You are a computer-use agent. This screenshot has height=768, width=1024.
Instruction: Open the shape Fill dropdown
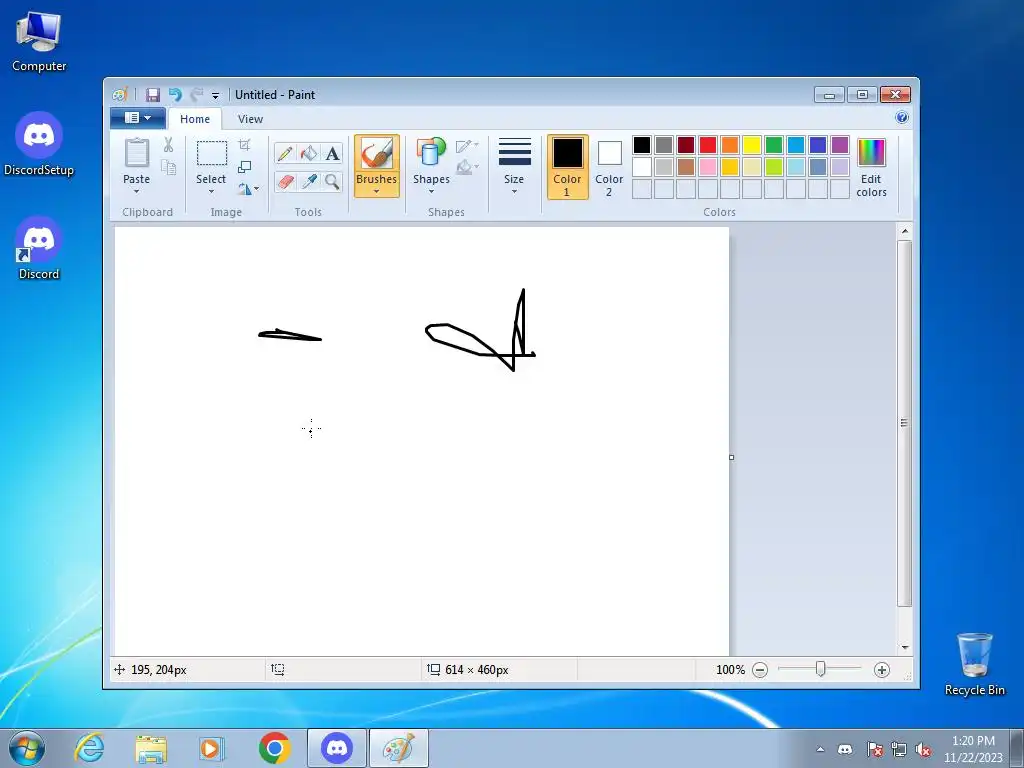coord(467,167)
